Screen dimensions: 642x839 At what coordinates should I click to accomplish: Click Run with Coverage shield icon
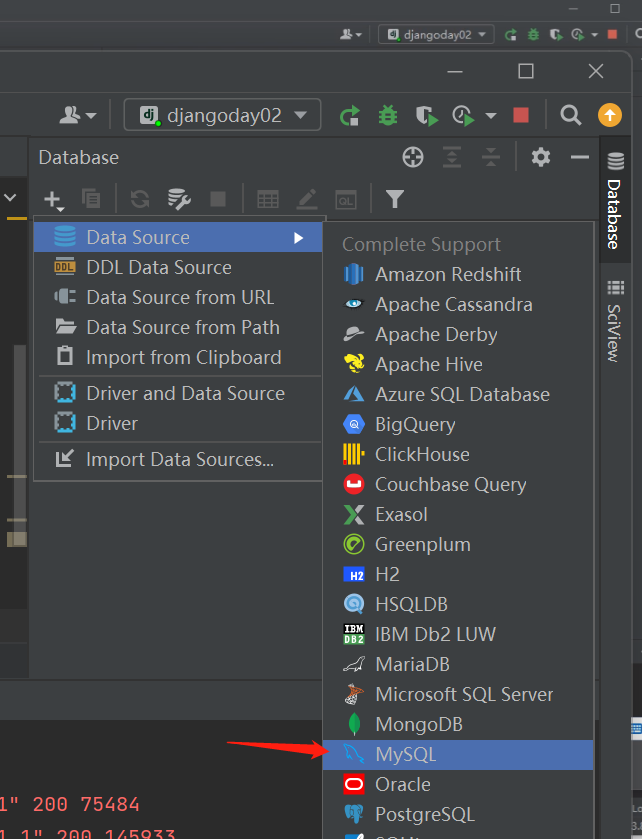click(x=427, y=115)
